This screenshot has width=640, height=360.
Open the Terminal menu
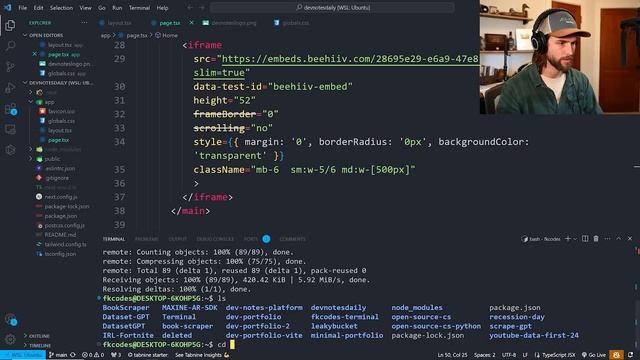coord(139,8)
